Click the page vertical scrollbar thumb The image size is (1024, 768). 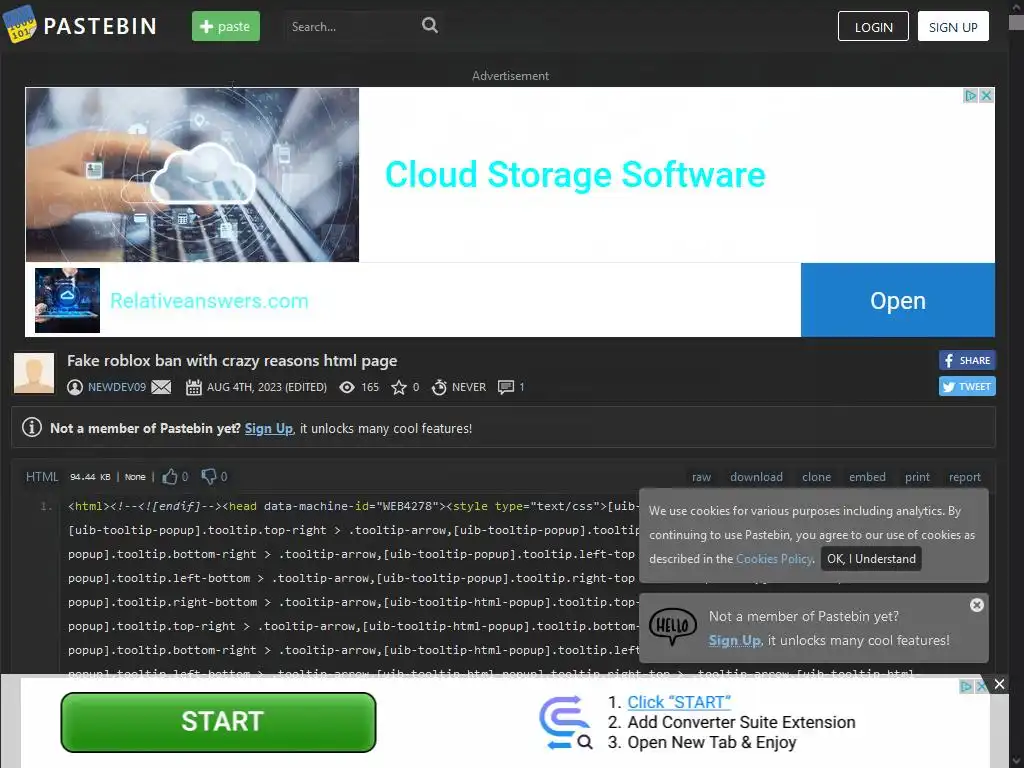tap(1016, 22)
